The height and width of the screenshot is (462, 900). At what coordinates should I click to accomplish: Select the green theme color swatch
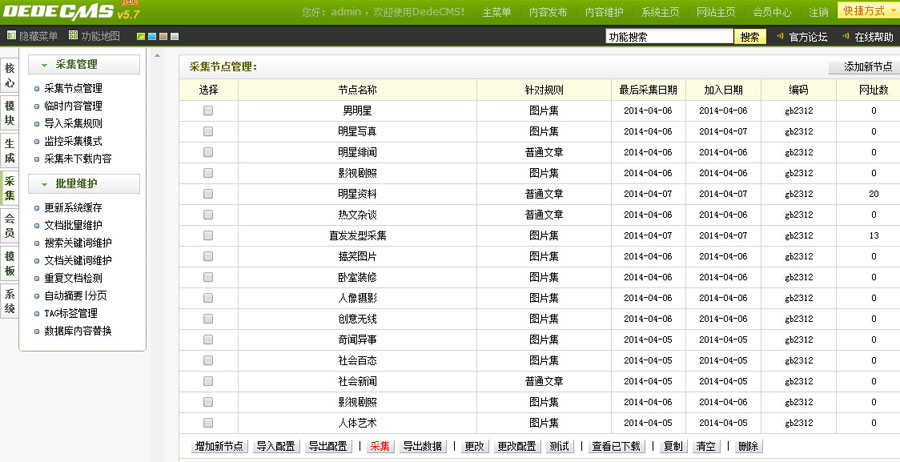click(140, 37)
